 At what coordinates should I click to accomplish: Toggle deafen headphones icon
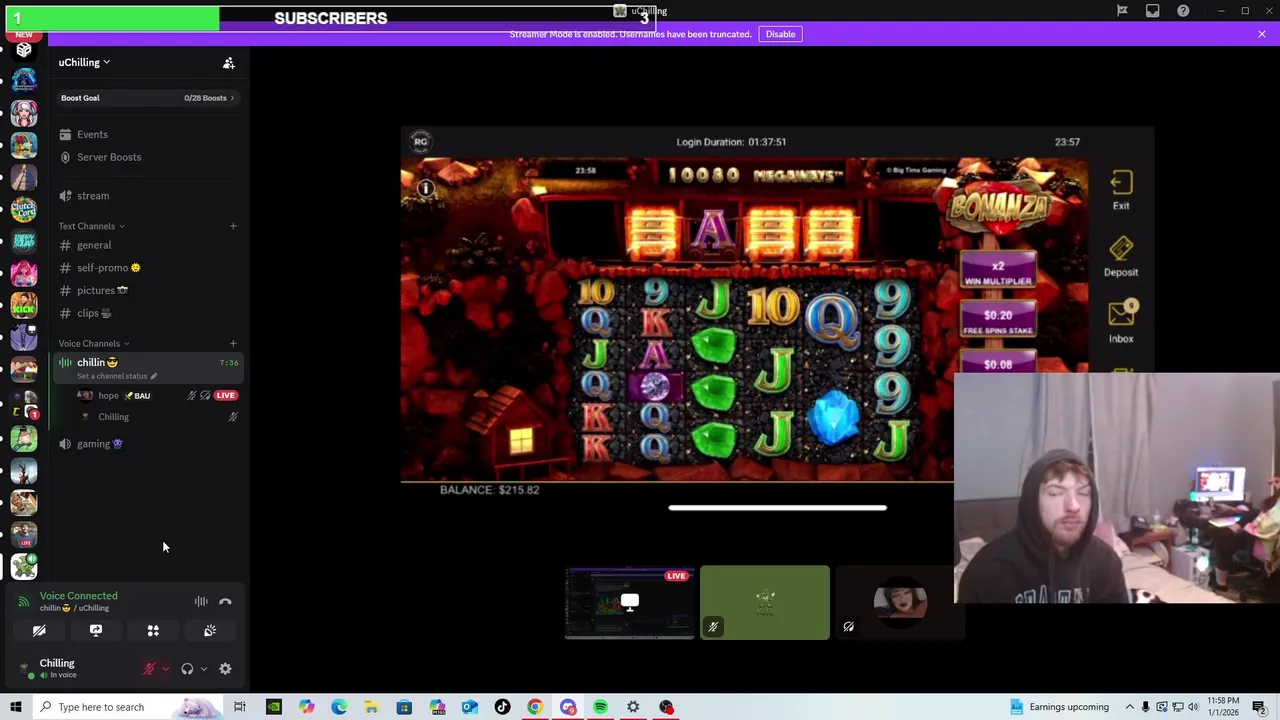pyautogui.click(x=187, y=669)
